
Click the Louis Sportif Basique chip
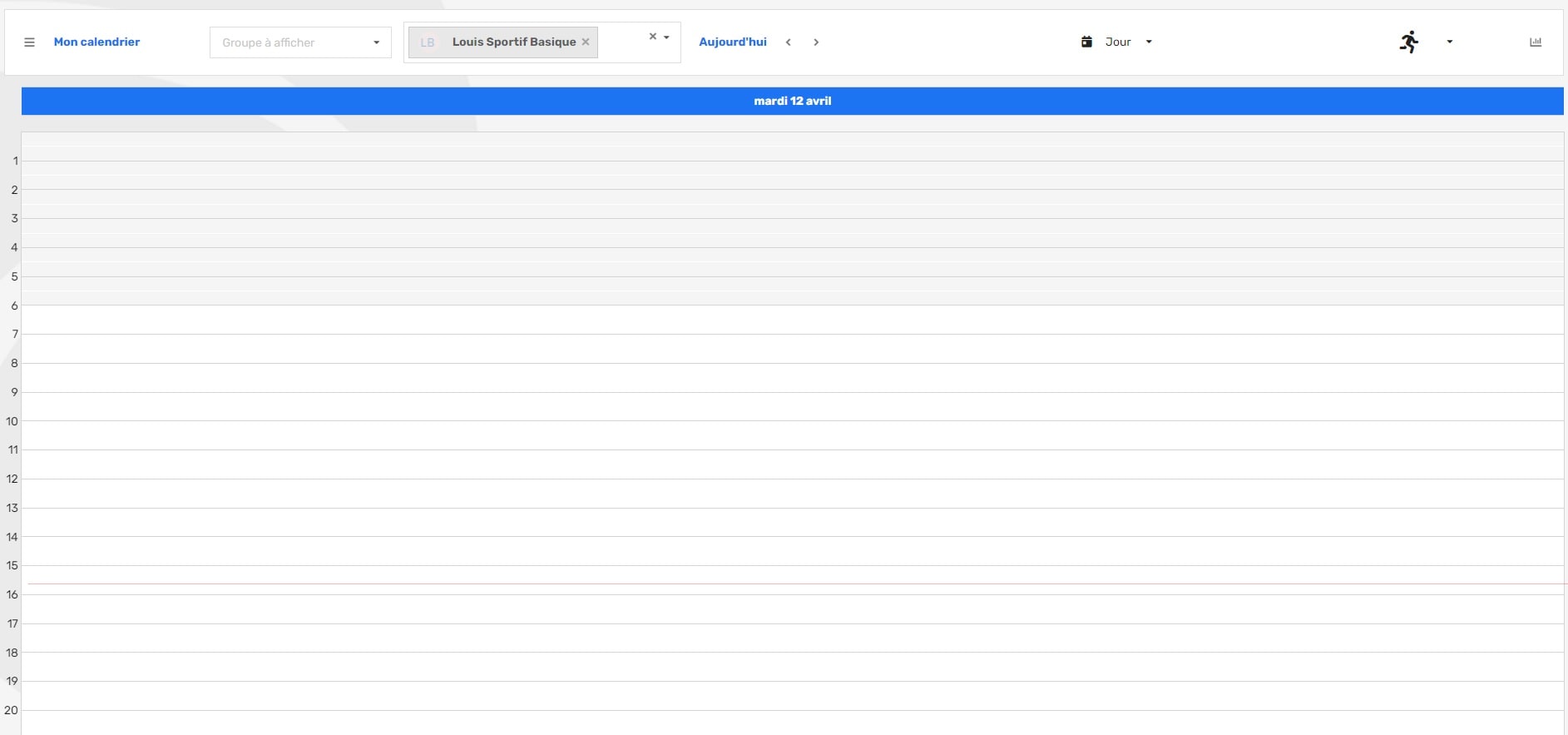pyautogui.click(x=503, y=42)
